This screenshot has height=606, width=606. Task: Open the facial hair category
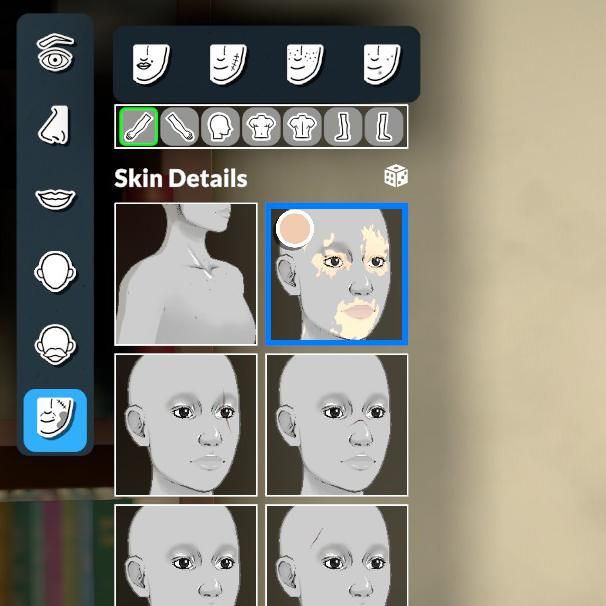pyautogui.click(x=55, y=344)
